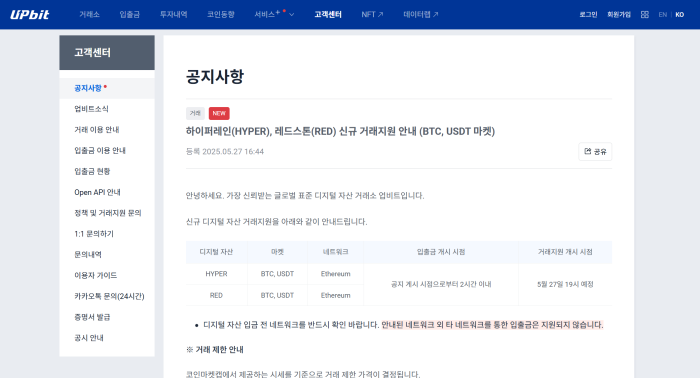The width and height of the screenshot is (700, 378).
Task: Click the 회원가입 link
Action: click(x=619, y=15)
